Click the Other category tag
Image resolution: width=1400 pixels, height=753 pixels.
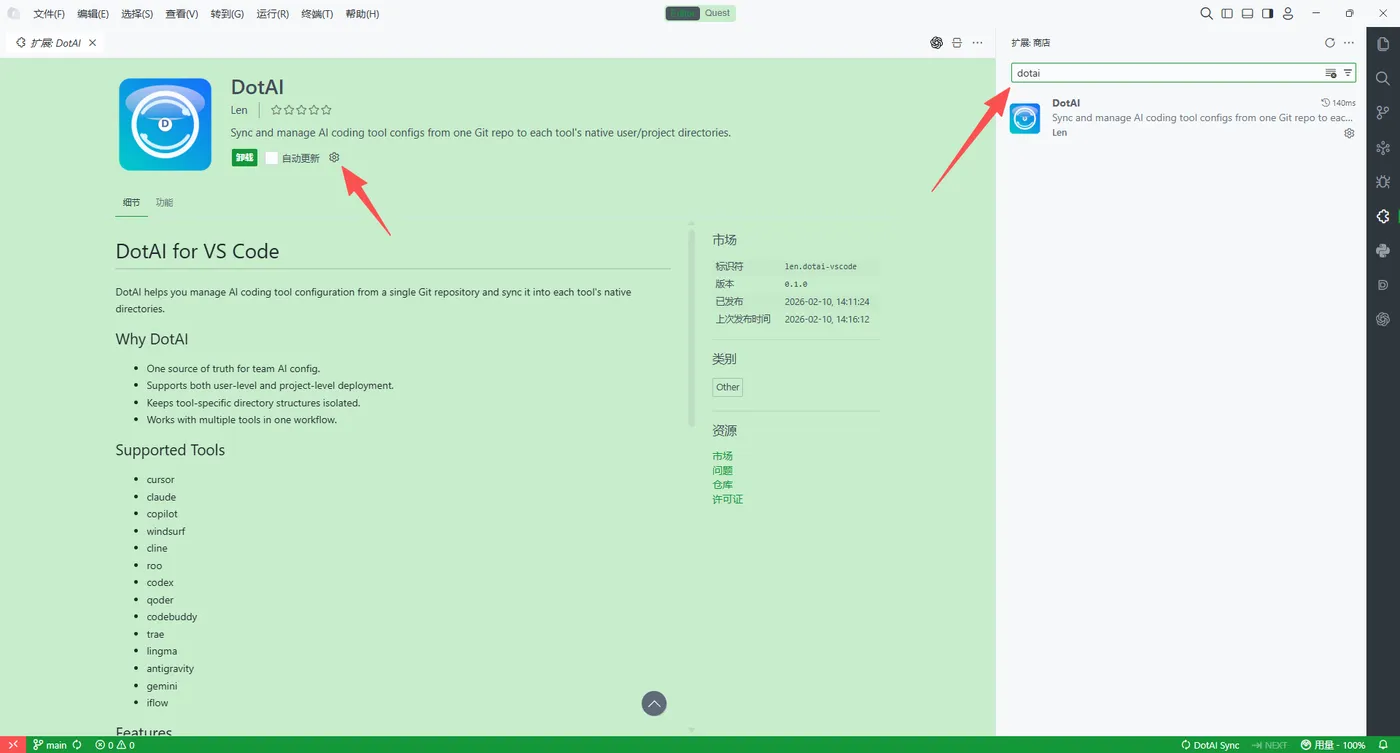tap(728, 387)
